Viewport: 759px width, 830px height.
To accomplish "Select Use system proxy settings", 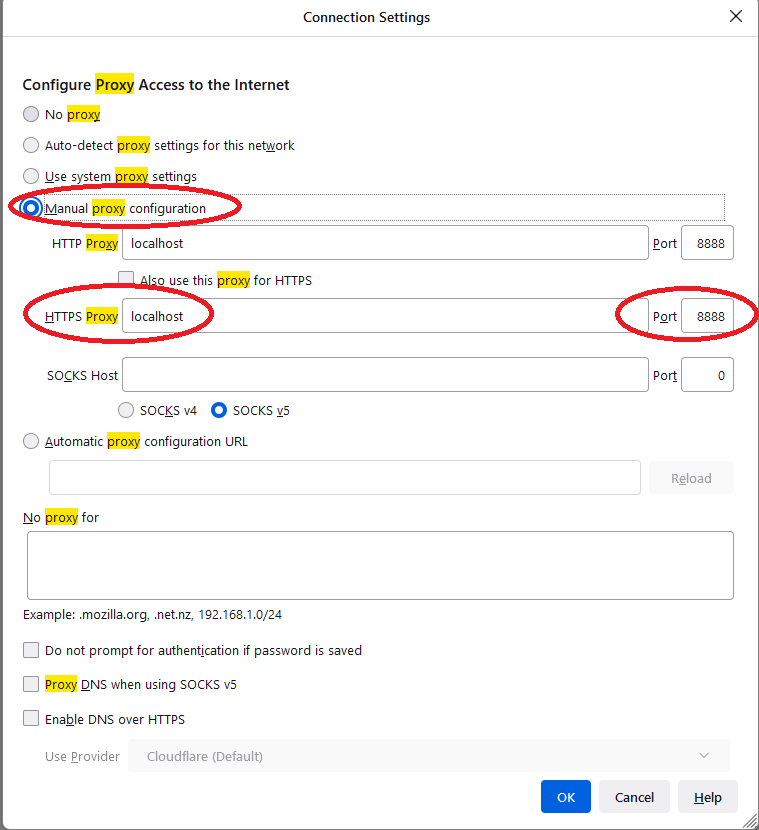I will pyautogui.click(x=31, y=176).
